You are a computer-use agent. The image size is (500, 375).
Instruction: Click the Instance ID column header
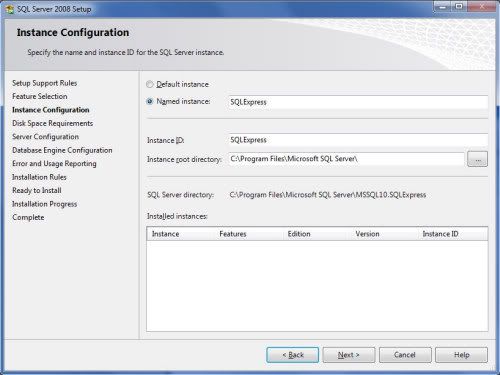(453, 234)
